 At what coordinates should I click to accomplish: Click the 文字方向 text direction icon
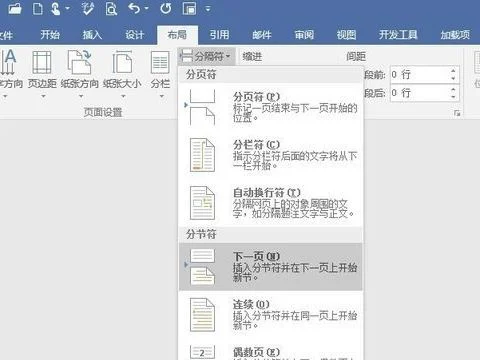8,62
